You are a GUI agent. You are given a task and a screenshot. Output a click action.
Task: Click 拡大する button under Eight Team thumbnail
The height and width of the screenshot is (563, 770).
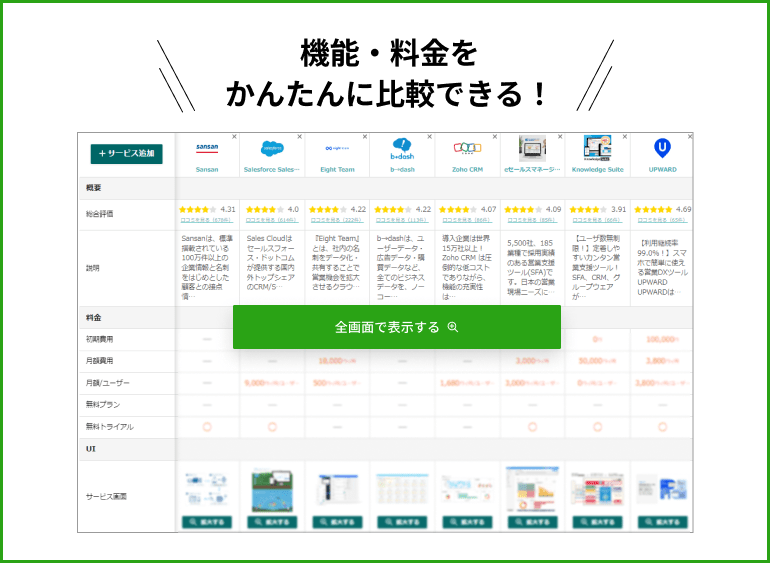337,522
